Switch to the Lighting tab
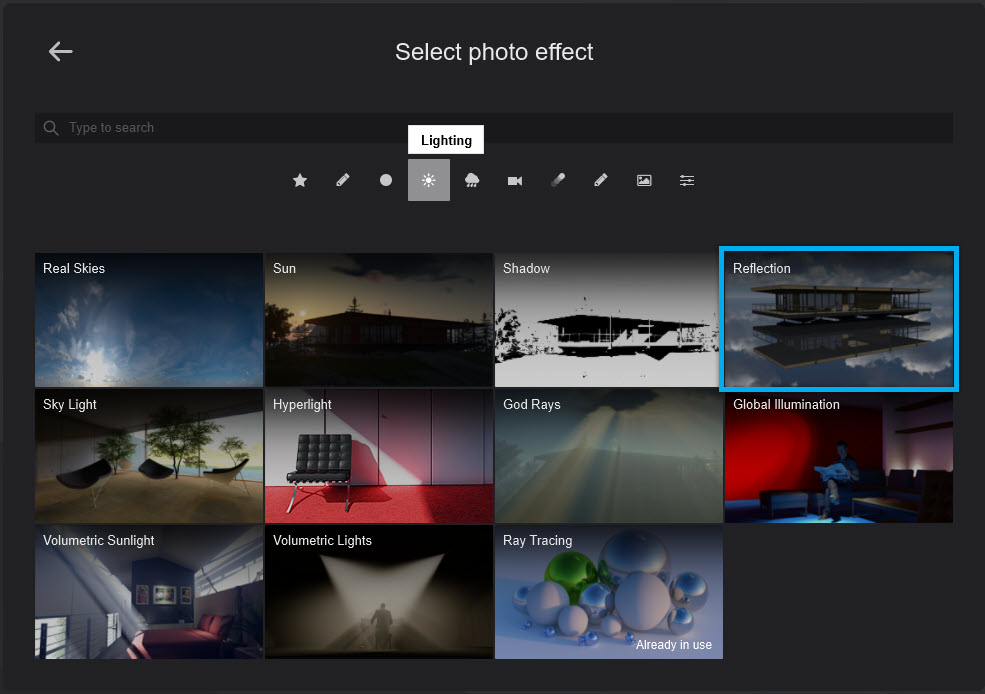 point(445,139)
